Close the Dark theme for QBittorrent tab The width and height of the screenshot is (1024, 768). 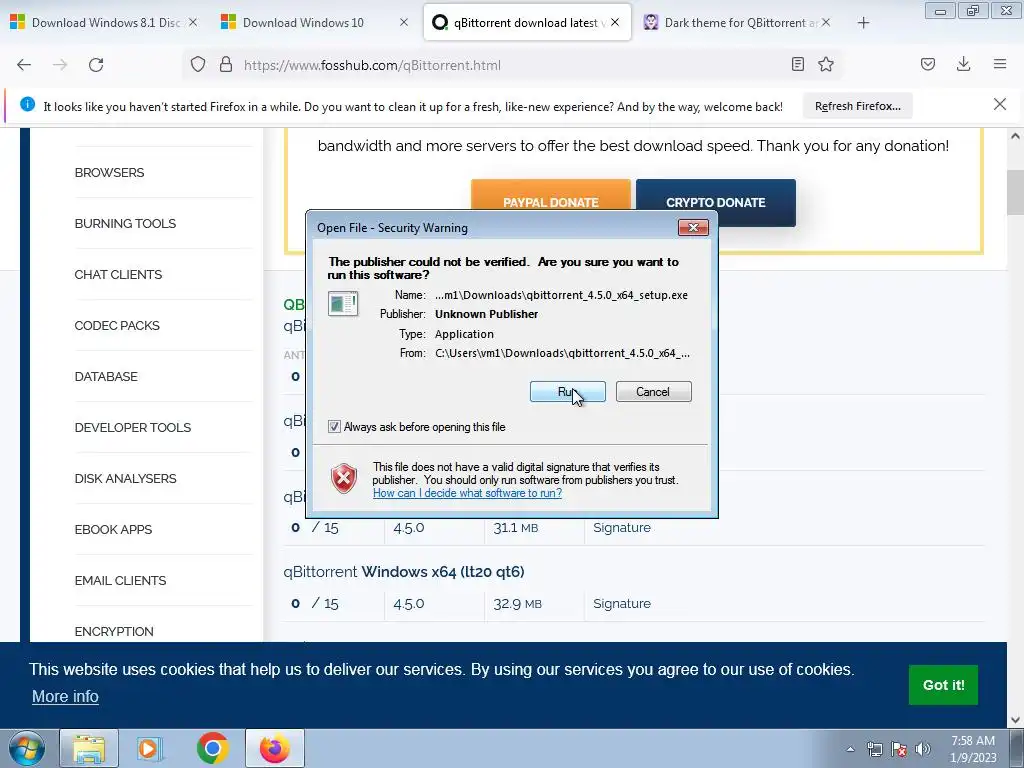click(x=826, y=22)
